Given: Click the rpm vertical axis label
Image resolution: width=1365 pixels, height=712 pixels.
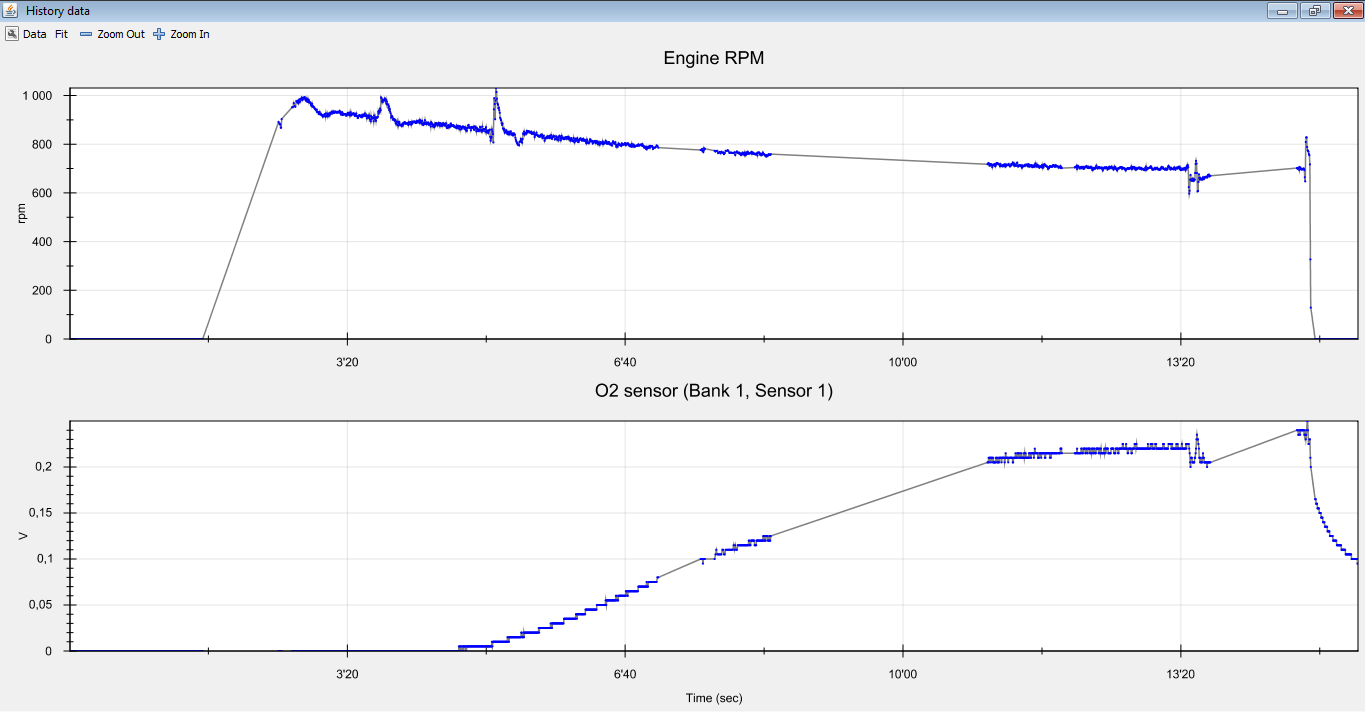Looking at the screenshot, I should (x=21, y=213).
